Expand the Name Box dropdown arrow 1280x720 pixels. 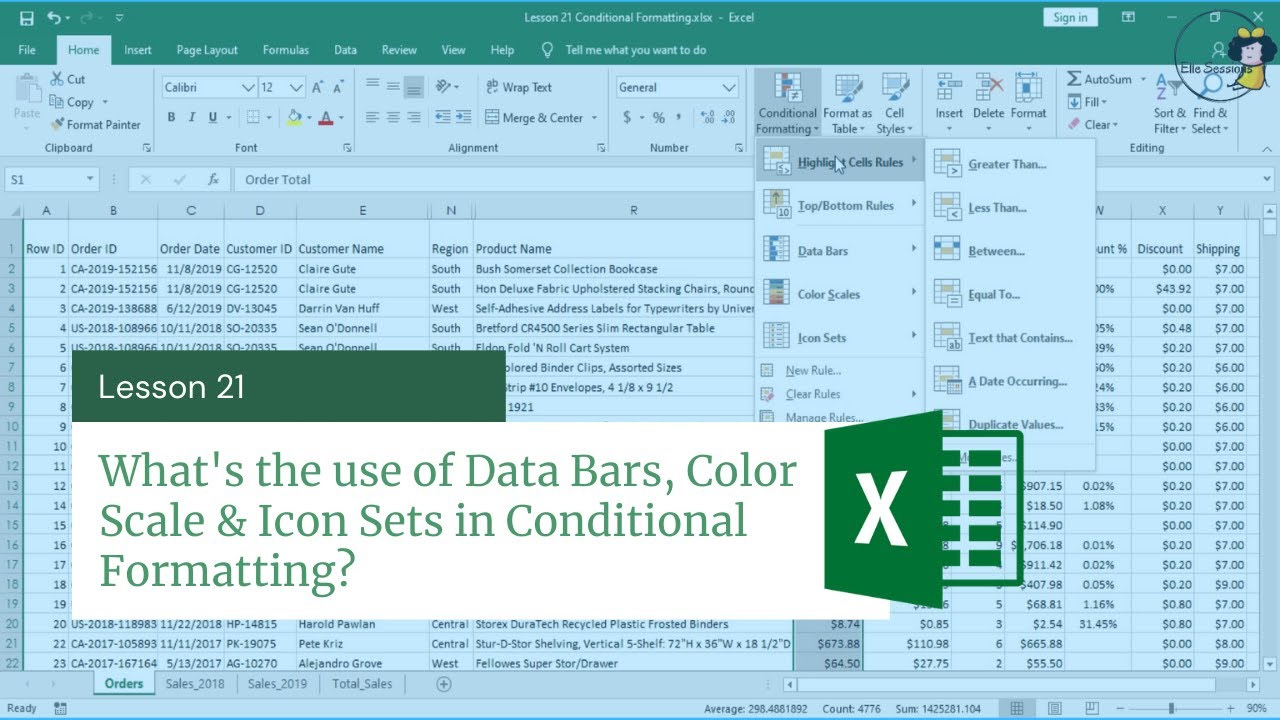pyautogui.click(x=90, y=180)
